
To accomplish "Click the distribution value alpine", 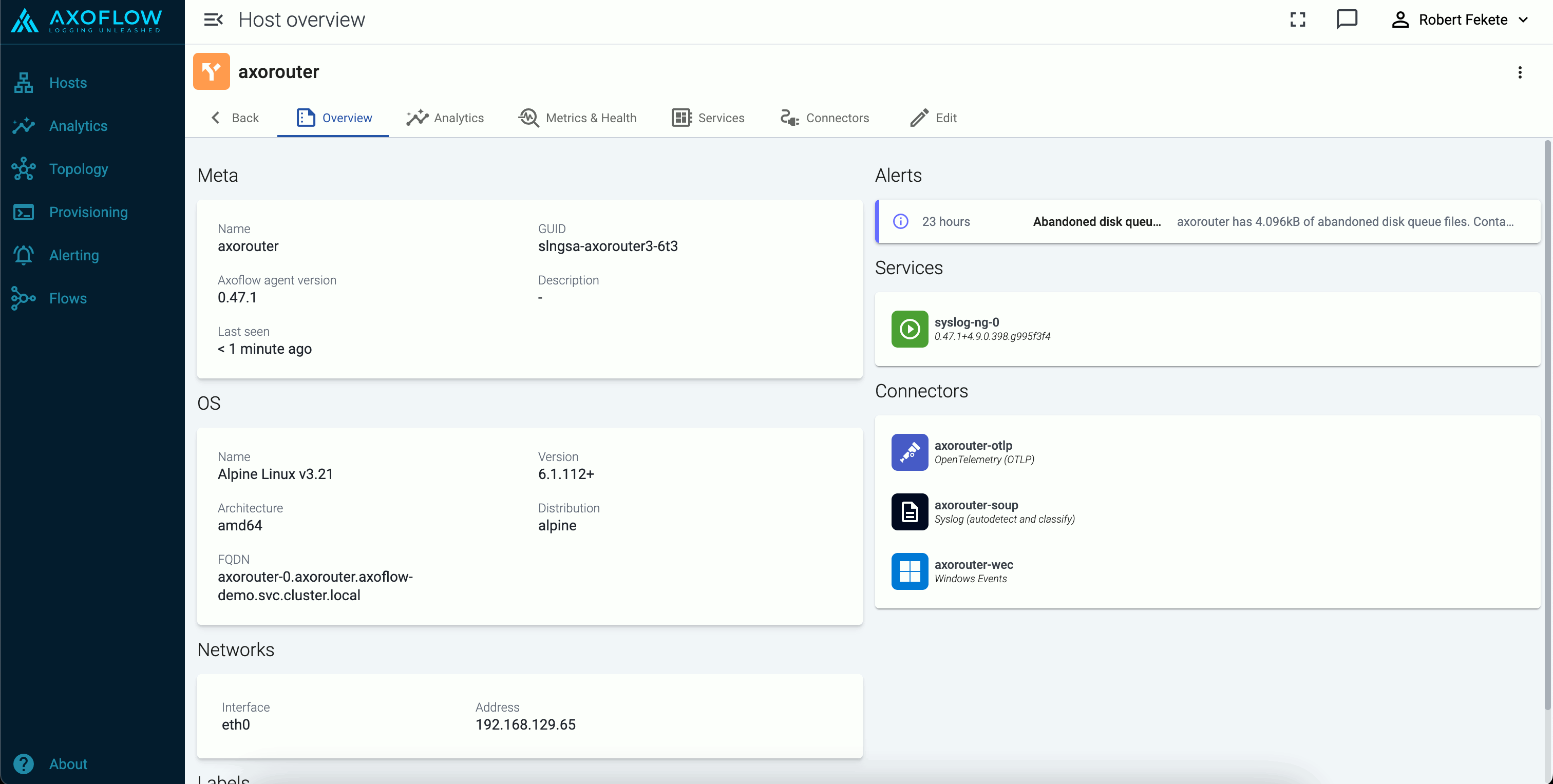I will [557, 525].
